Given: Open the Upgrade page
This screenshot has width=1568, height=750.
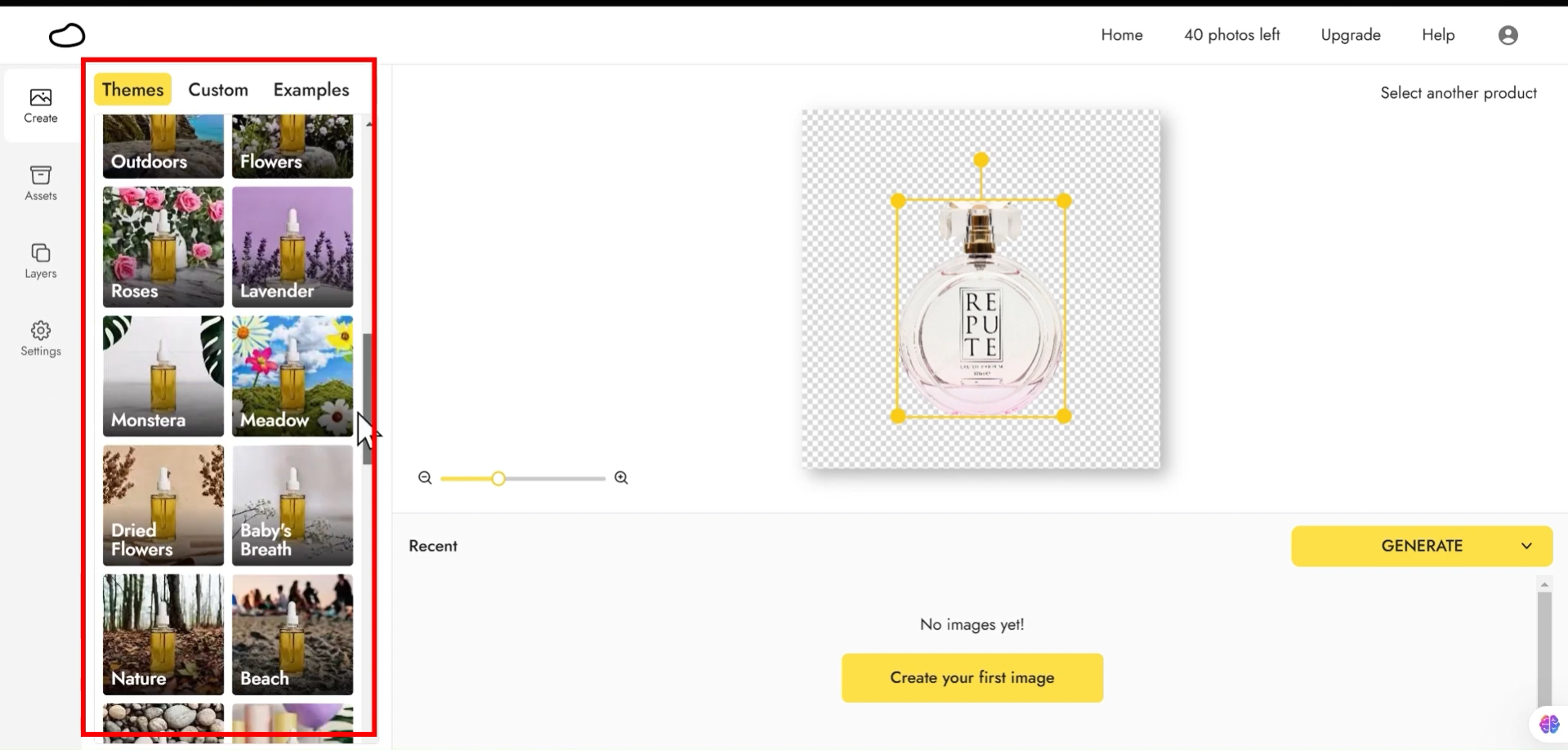Looking at the screenshot, I should click(1351, 35).
